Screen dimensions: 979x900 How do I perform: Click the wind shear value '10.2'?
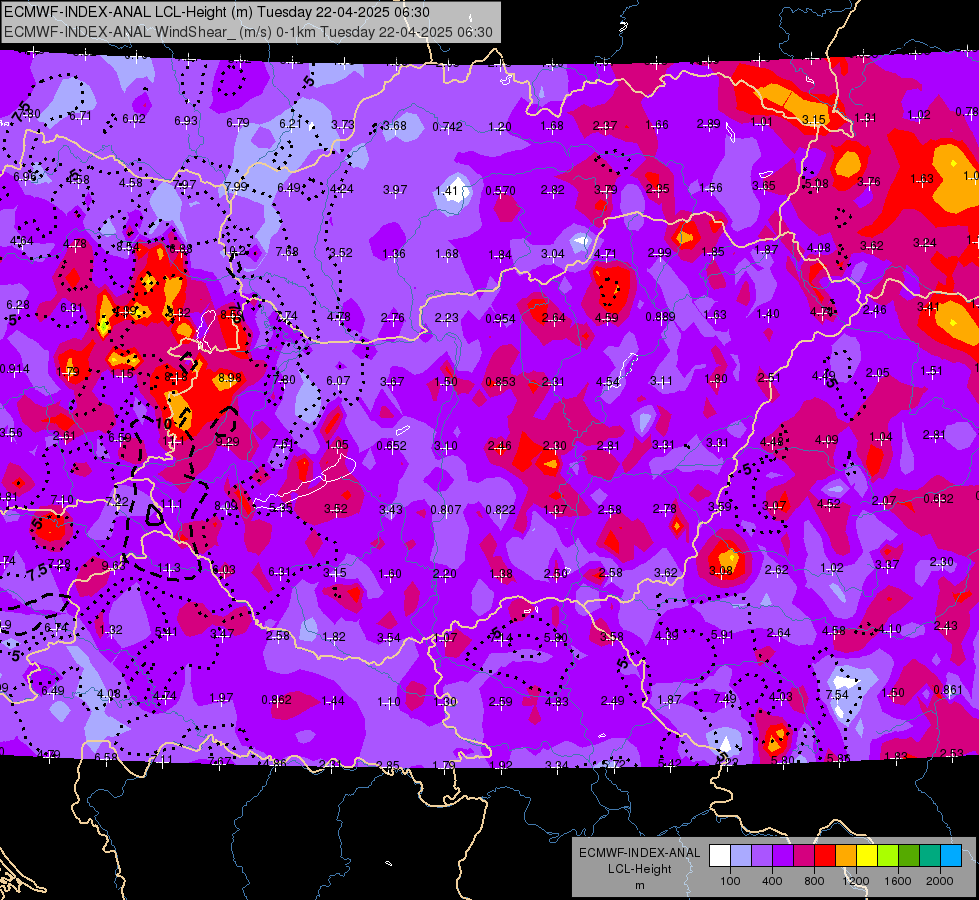pos(234,250)
